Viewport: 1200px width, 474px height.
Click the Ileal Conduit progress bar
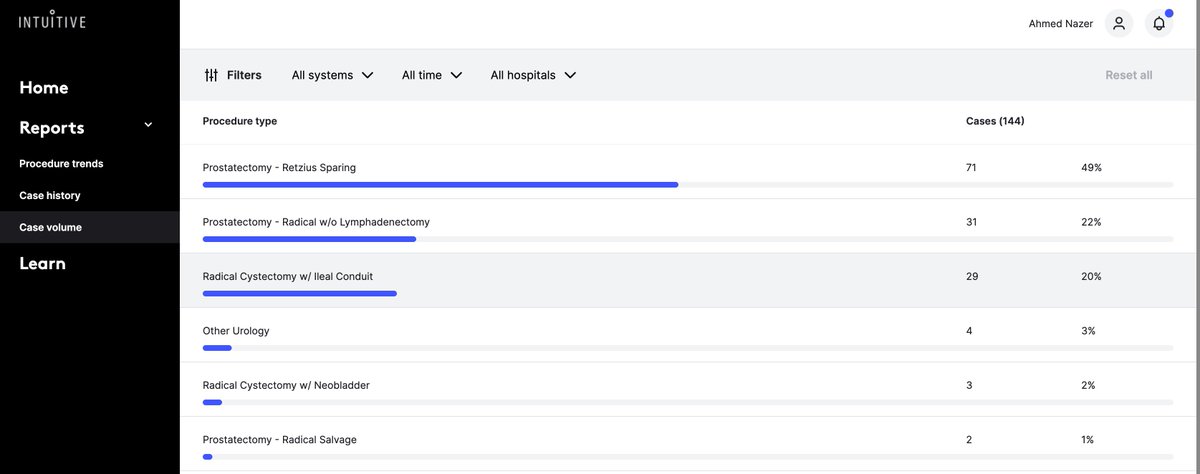300,293
